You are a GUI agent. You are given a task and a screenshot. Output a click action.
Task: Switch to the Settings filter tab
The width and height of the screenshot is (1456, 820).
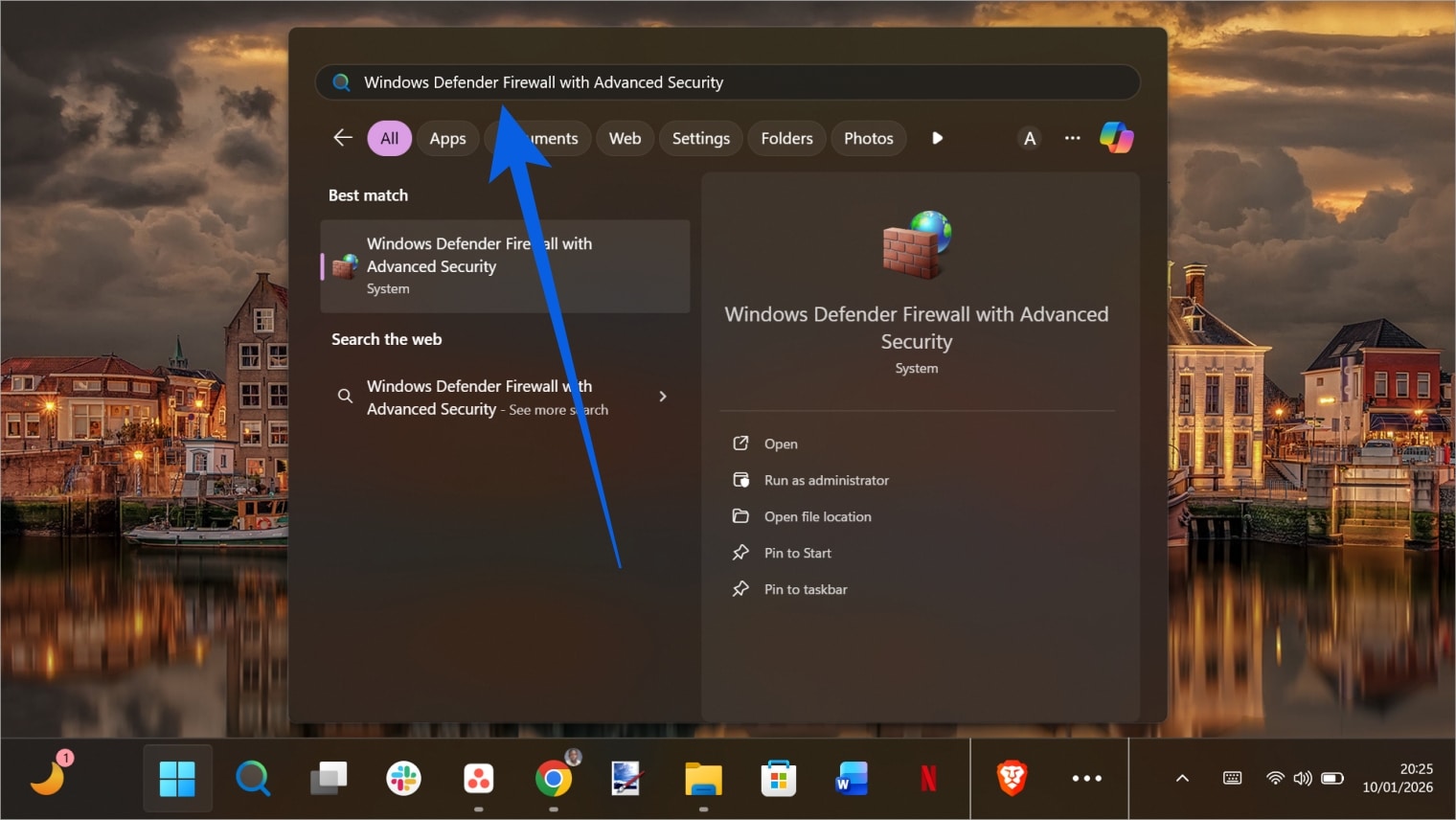[x=700, y=138]
